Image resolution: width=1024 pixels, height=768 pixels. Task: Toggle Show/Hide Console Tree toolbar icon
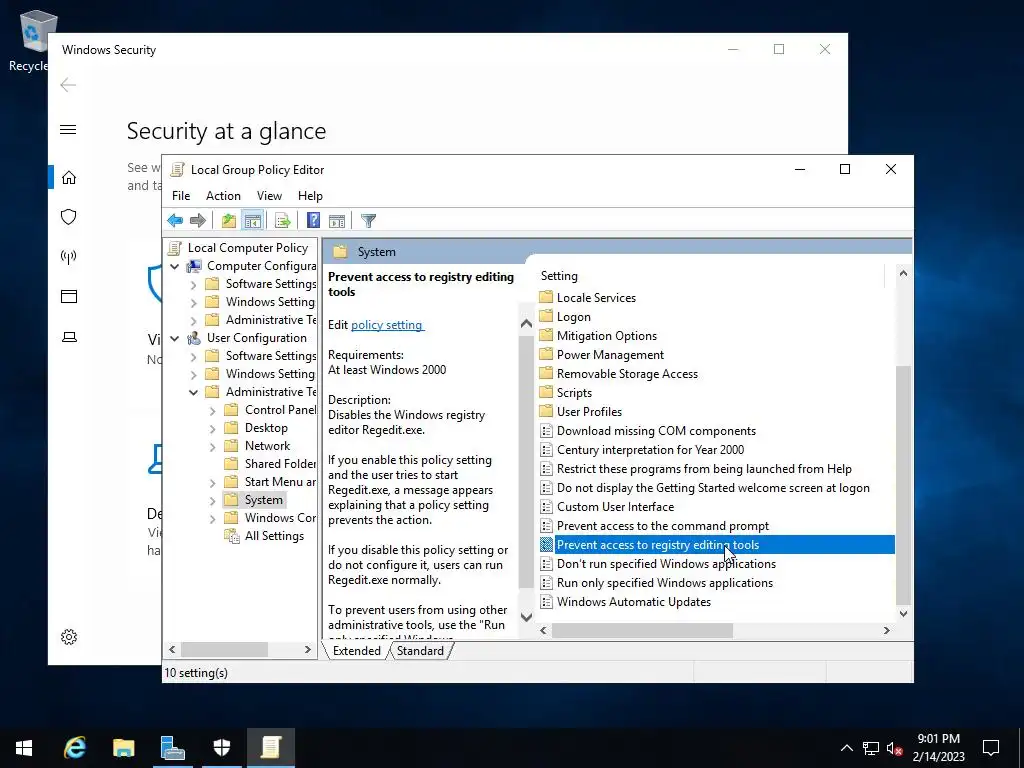(x=252, y=221)
